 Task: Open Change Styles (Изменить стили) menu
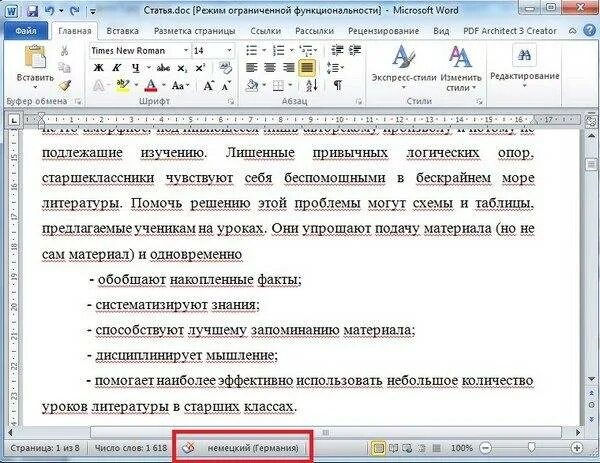tap(460, 69)
